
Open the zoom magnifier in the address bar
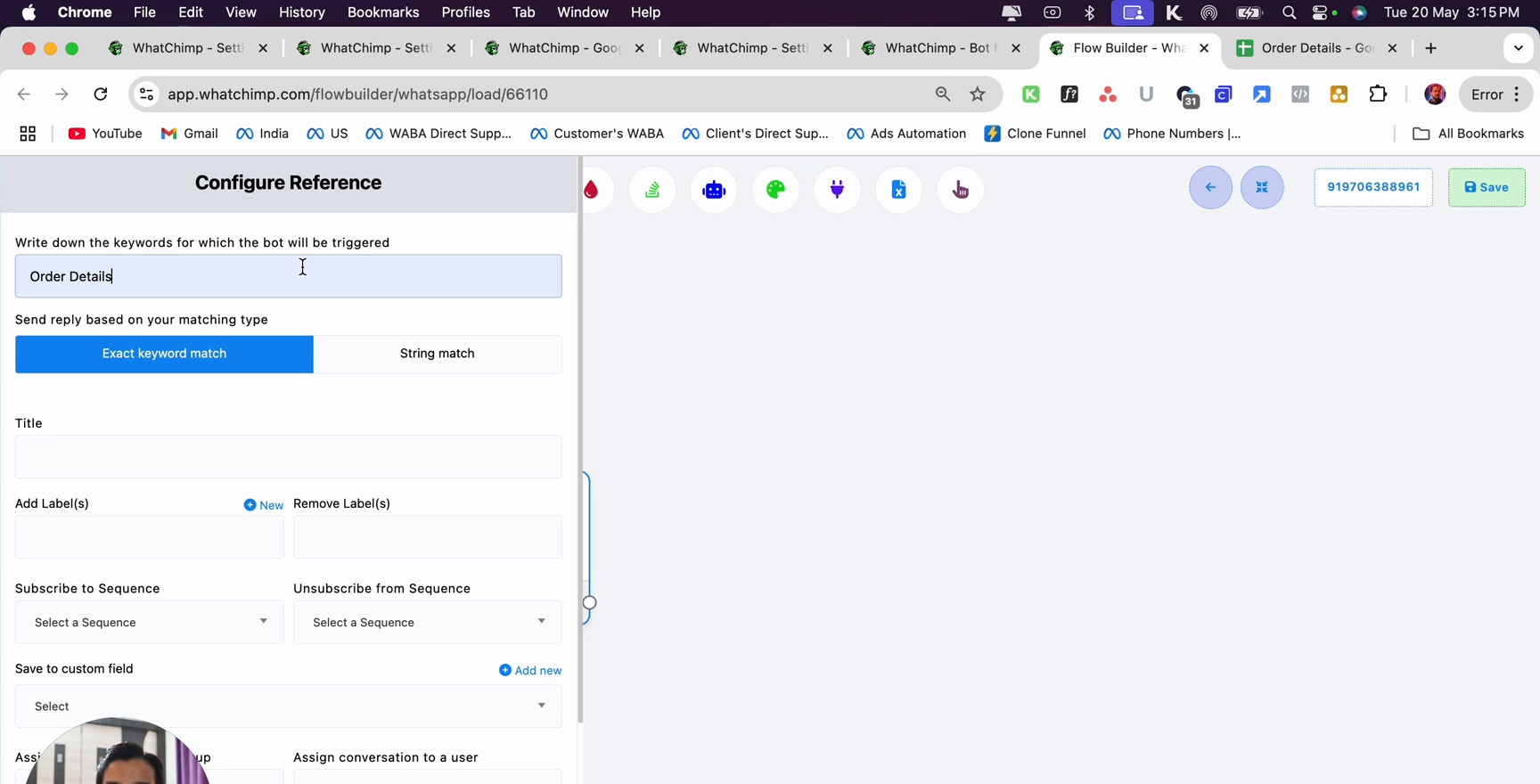point(942,94)
